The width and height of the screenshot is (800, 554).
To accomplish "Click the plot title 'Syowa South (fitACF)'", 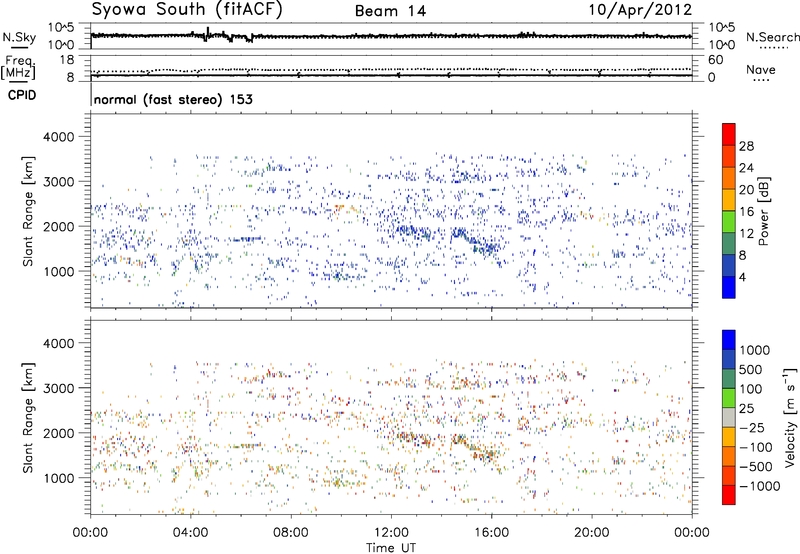I will (x=187, y=10).
